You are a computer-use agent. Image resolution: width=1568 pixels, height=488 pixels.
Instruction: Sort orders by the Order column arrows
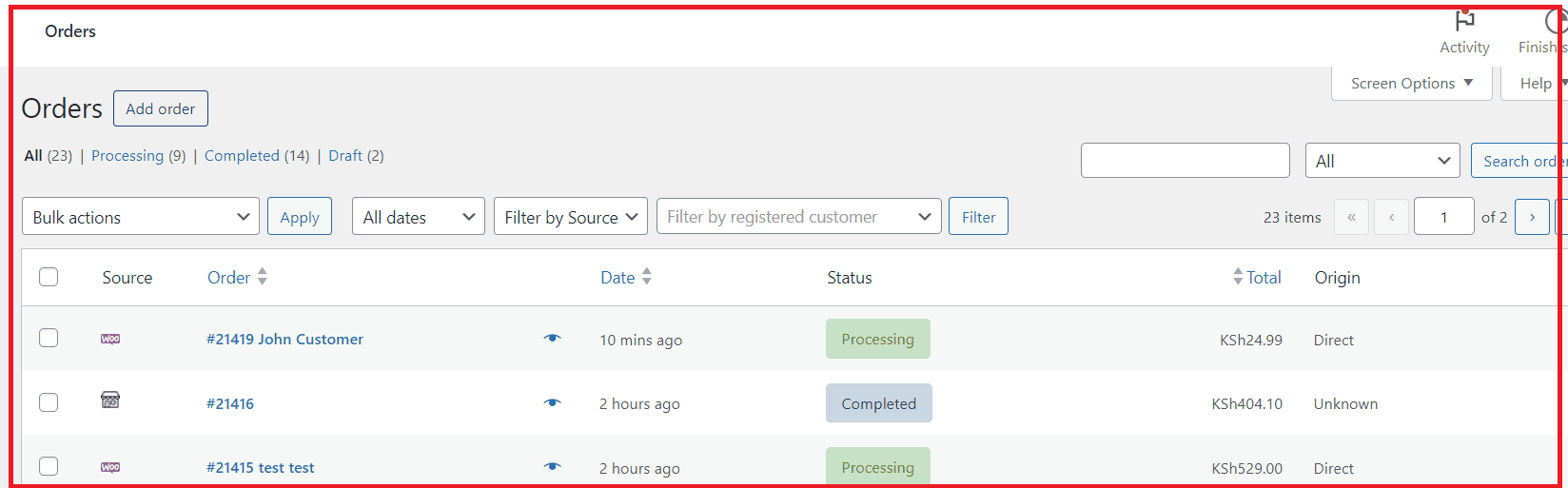[x=262, y=277]
